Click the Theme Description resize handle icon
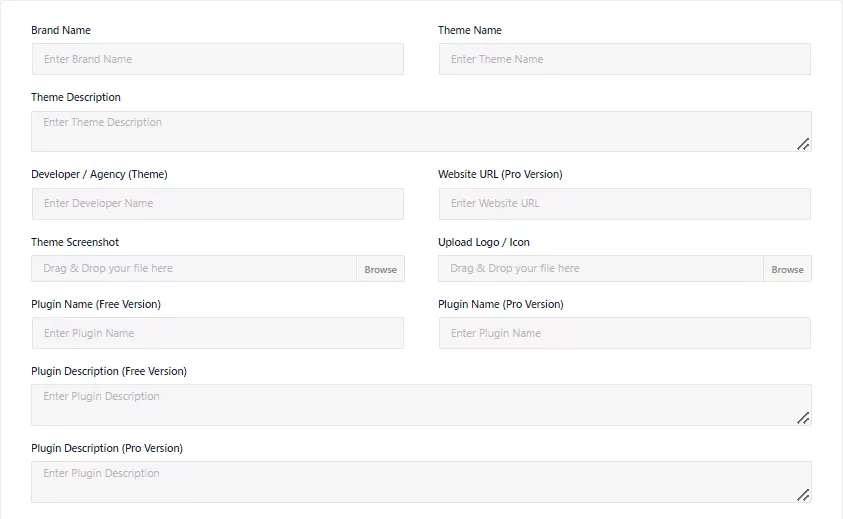Image resolution: width=843 pixels, height=519 pixels. click(x=803, y=144)
